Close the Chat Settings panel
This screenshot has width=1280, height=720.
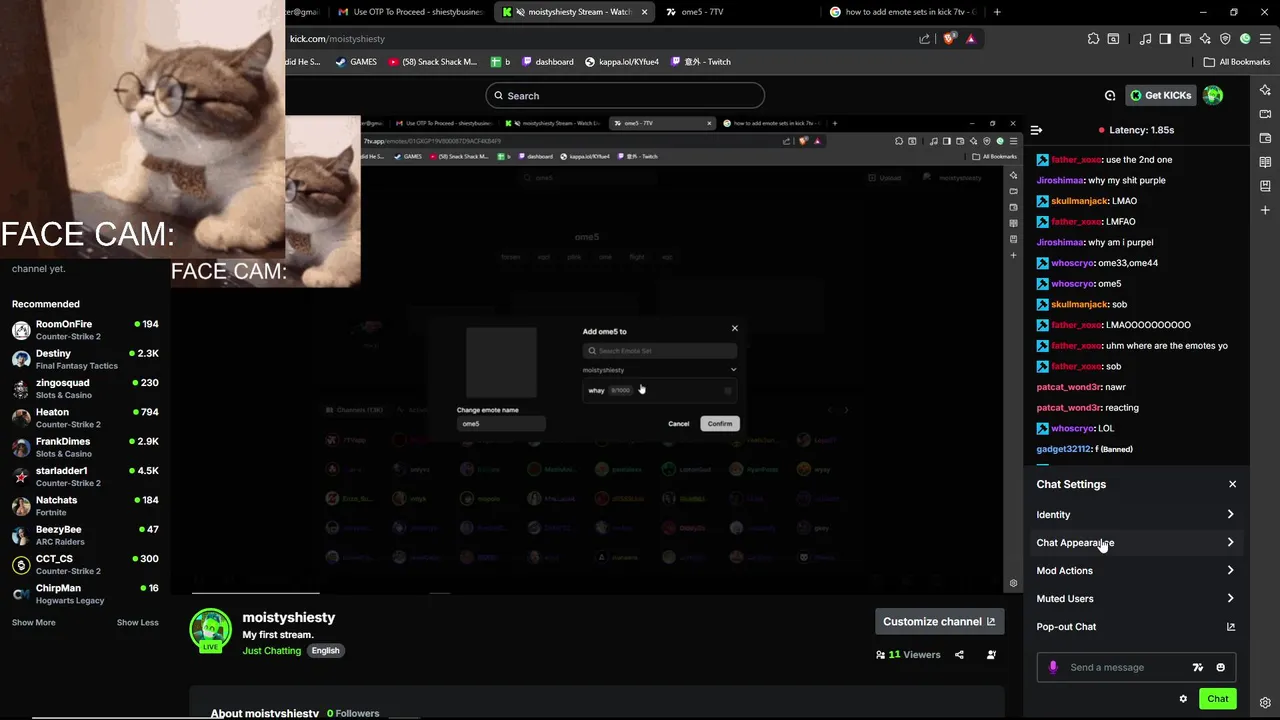tap(1232, 484)
